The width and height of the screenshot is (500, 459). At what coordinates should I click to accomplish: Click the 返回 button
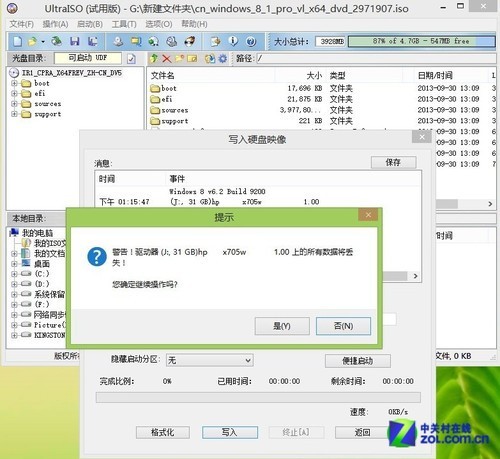click(x=362, y=432)
